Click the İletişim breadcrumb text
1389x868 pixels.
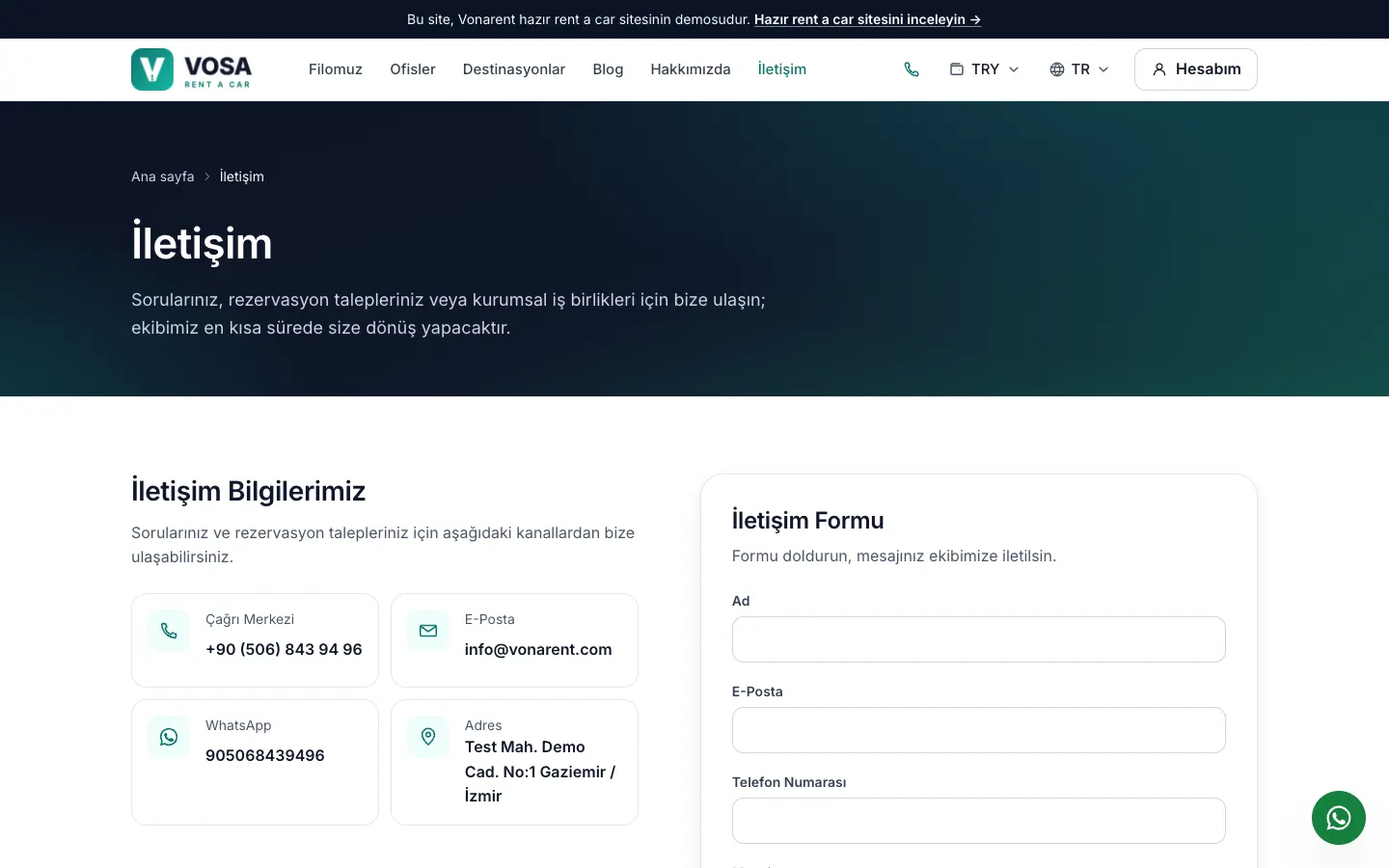(242, 176)
